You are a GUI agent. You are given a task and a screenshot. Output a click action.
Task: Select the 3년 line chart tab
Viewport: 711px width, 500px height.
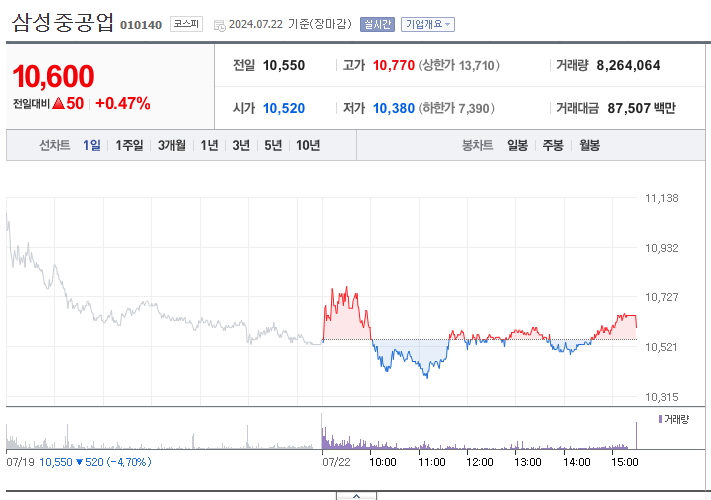pos(241,145)
